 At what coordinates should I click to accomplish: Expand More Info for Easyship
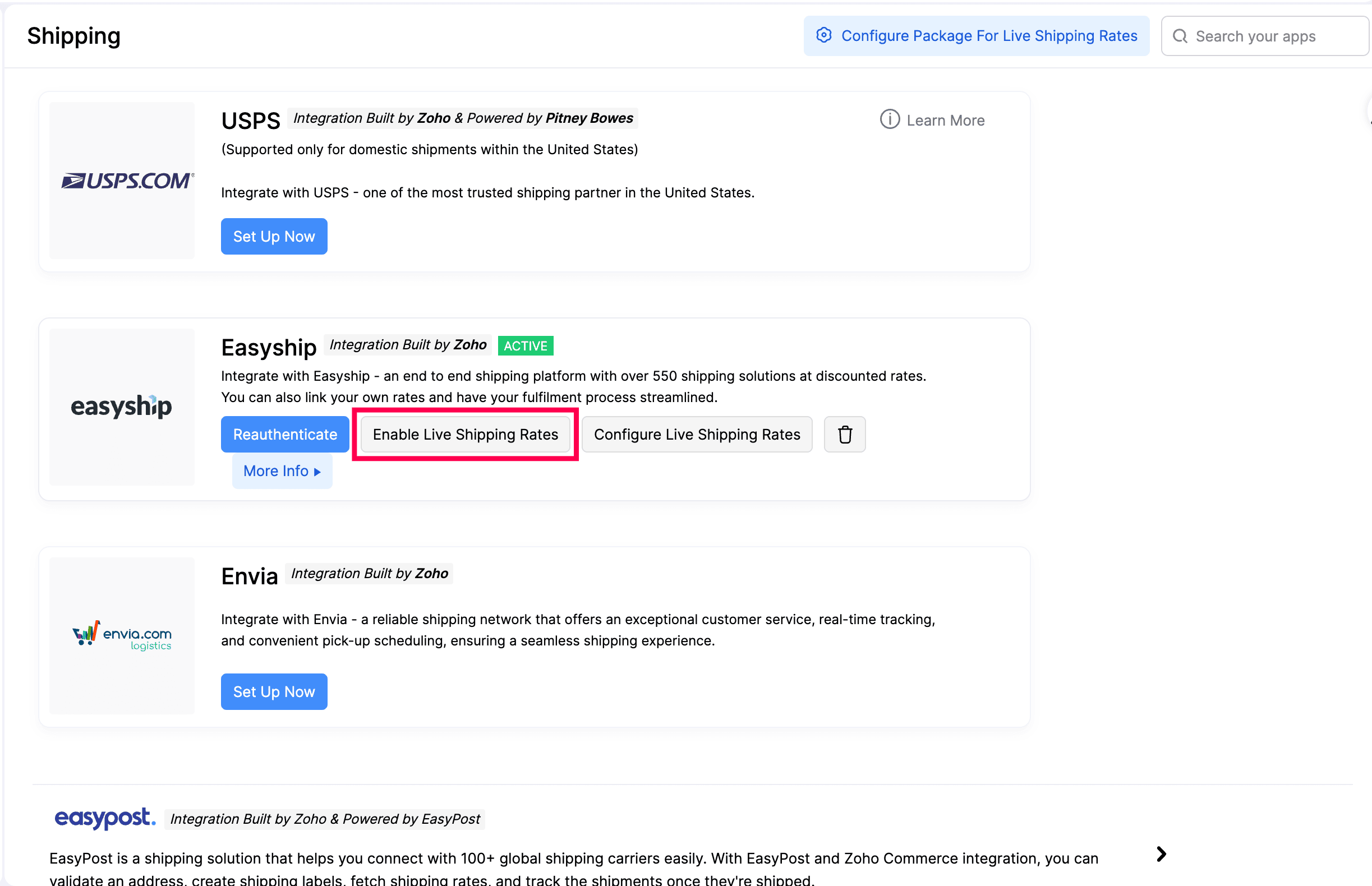[x=282, y=470]
